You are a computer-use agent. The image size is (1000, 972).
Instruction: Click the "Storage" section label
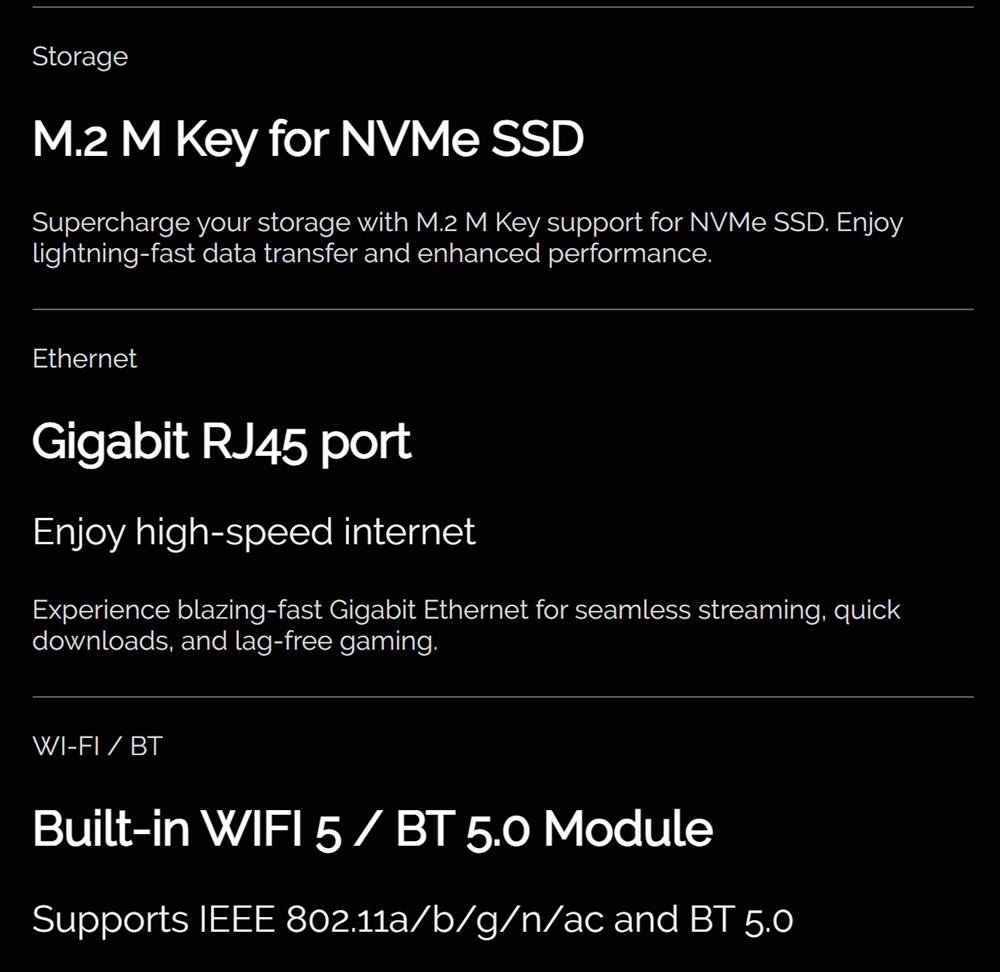click(80, 57)
